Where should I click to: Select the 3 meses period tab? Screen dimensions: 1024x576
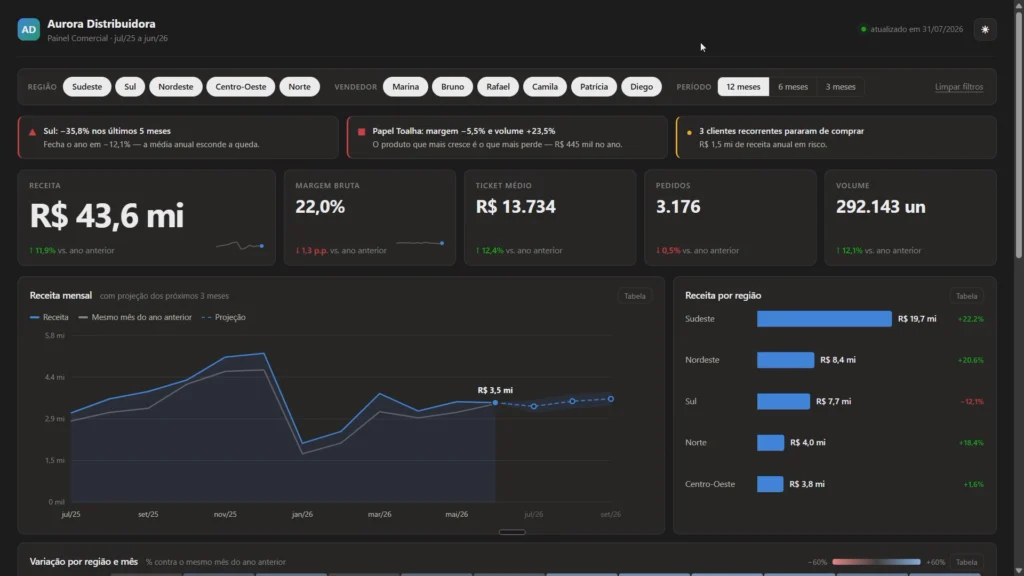[840, 87]
